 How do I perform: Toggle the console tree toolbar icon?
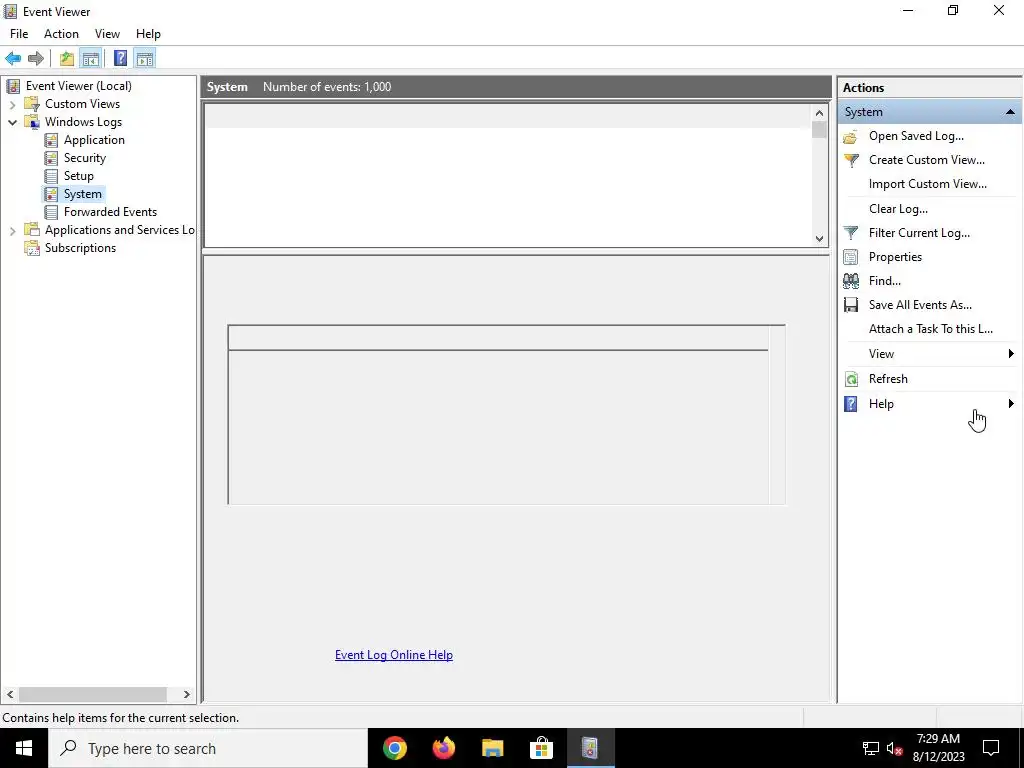tap(90, 59)
